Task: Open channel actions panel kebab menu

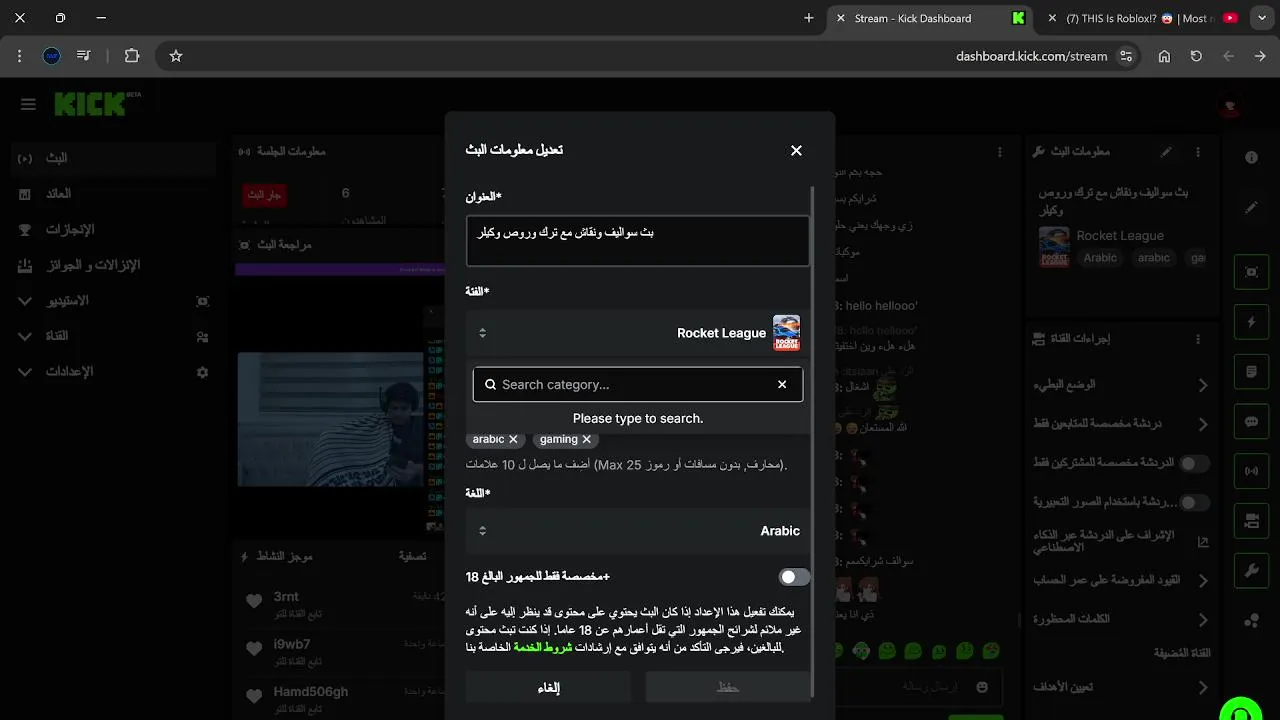Action: coord(1198,340)
